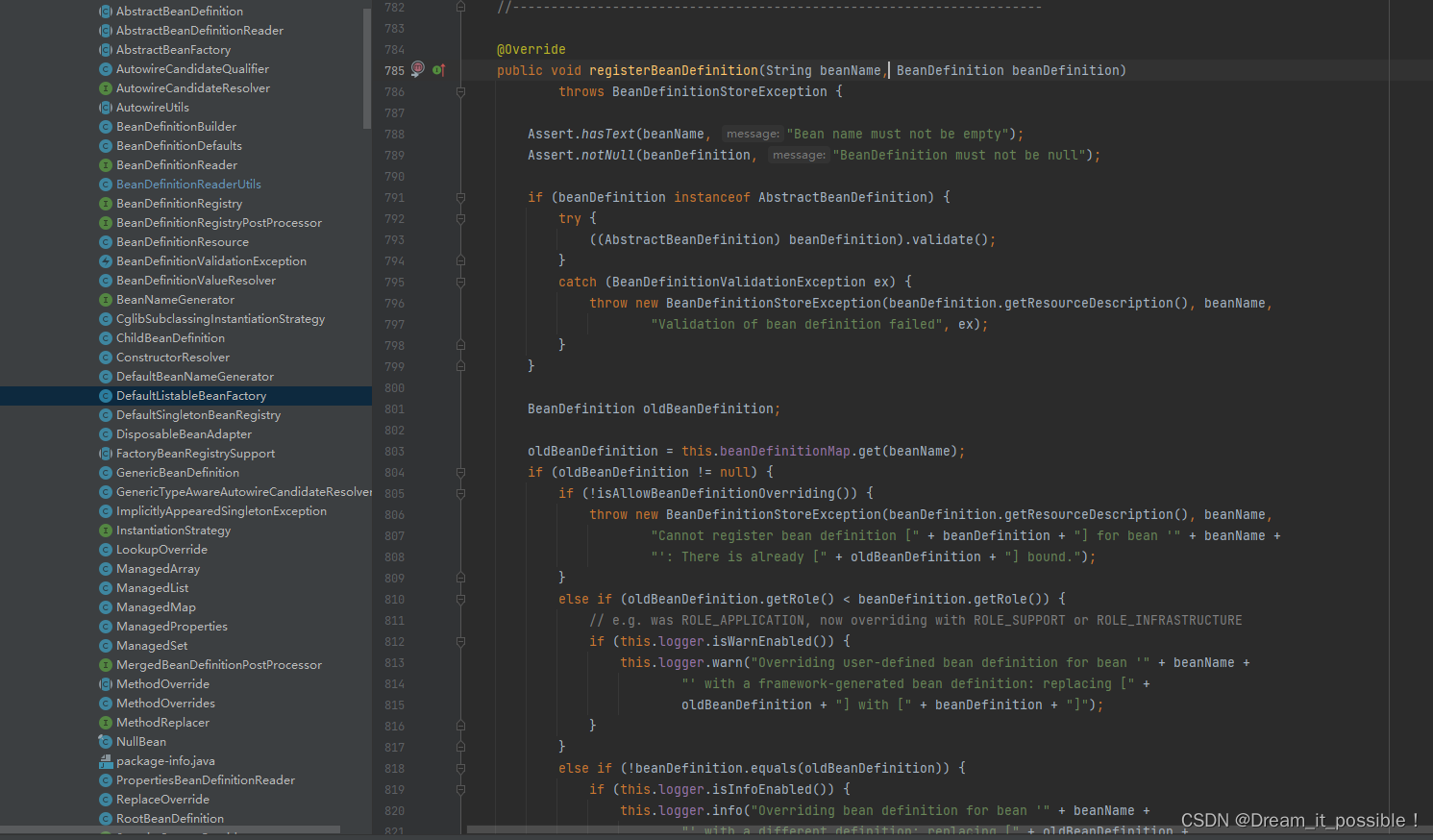Screen dimensions: 1433x840
Task: Fold the else-if block on line 818
Action: 460,769
